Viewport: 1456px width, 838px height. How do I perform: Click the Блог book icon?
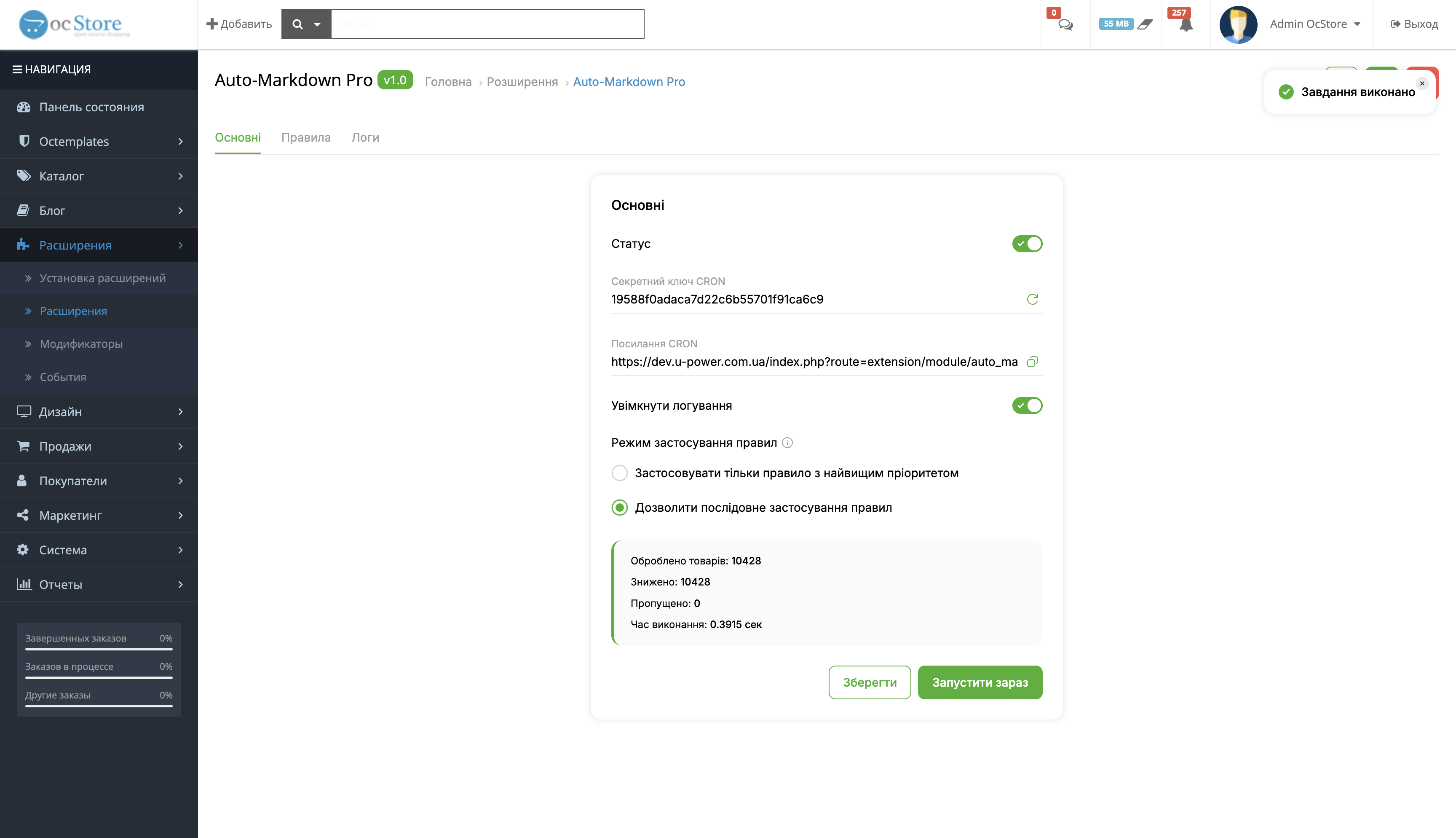23,210
